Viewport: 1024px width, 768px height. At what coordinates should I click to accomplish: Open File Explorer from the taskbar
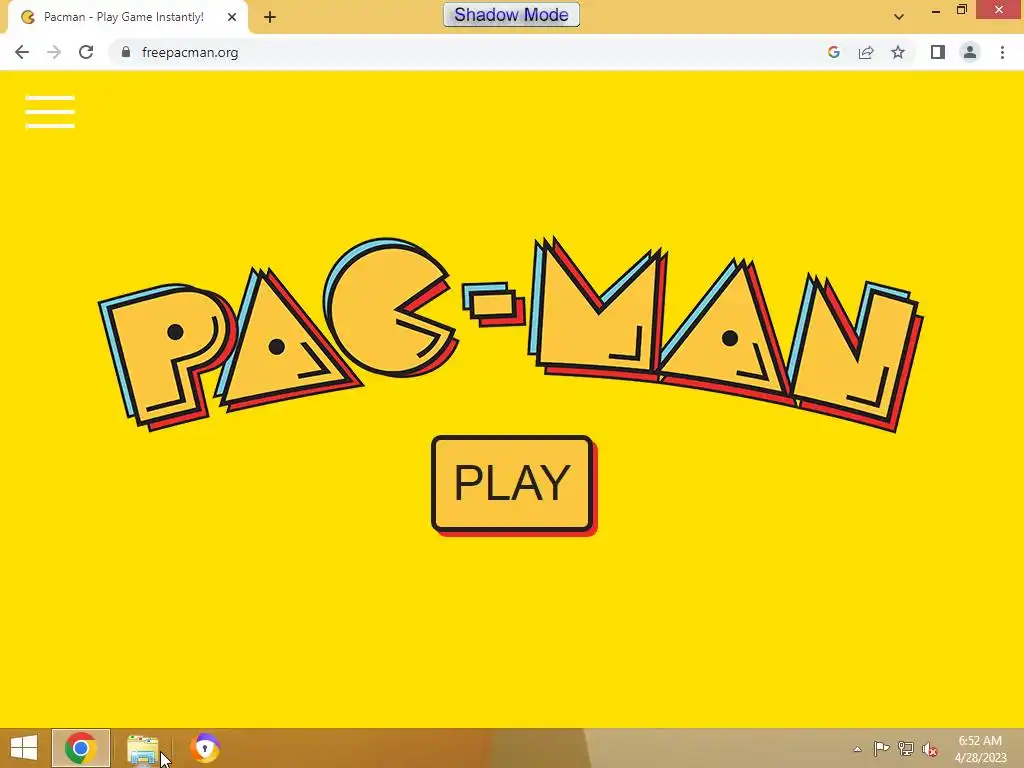[142, 749]
